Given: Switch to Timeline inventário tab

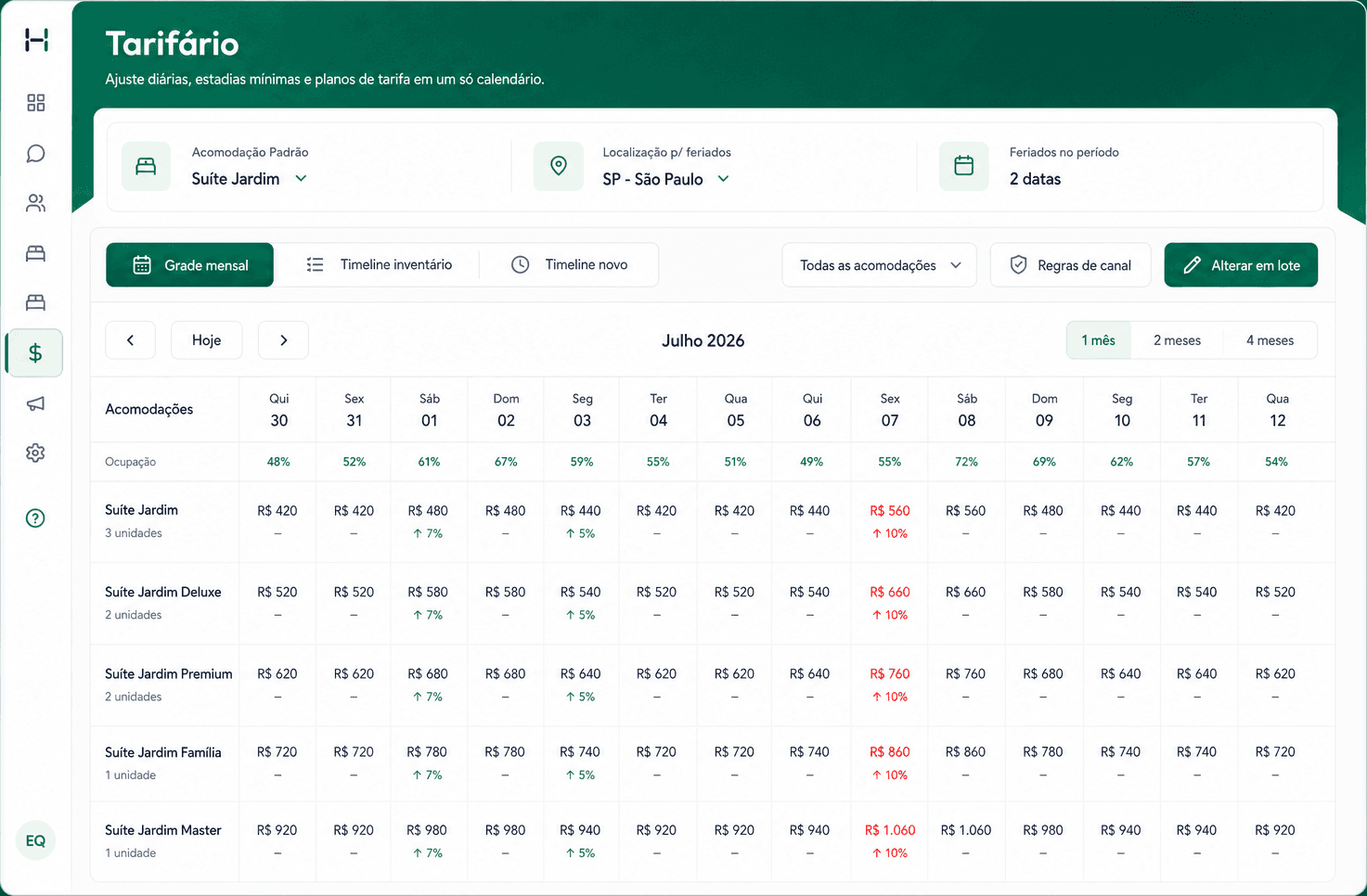Looking at the screenshot, I should 379,265.
